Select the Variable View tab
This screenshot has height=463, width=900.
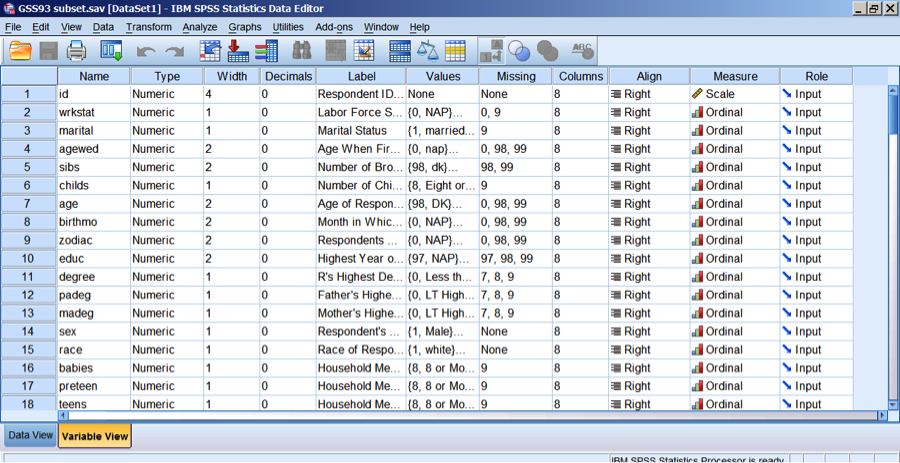point(95,436)
